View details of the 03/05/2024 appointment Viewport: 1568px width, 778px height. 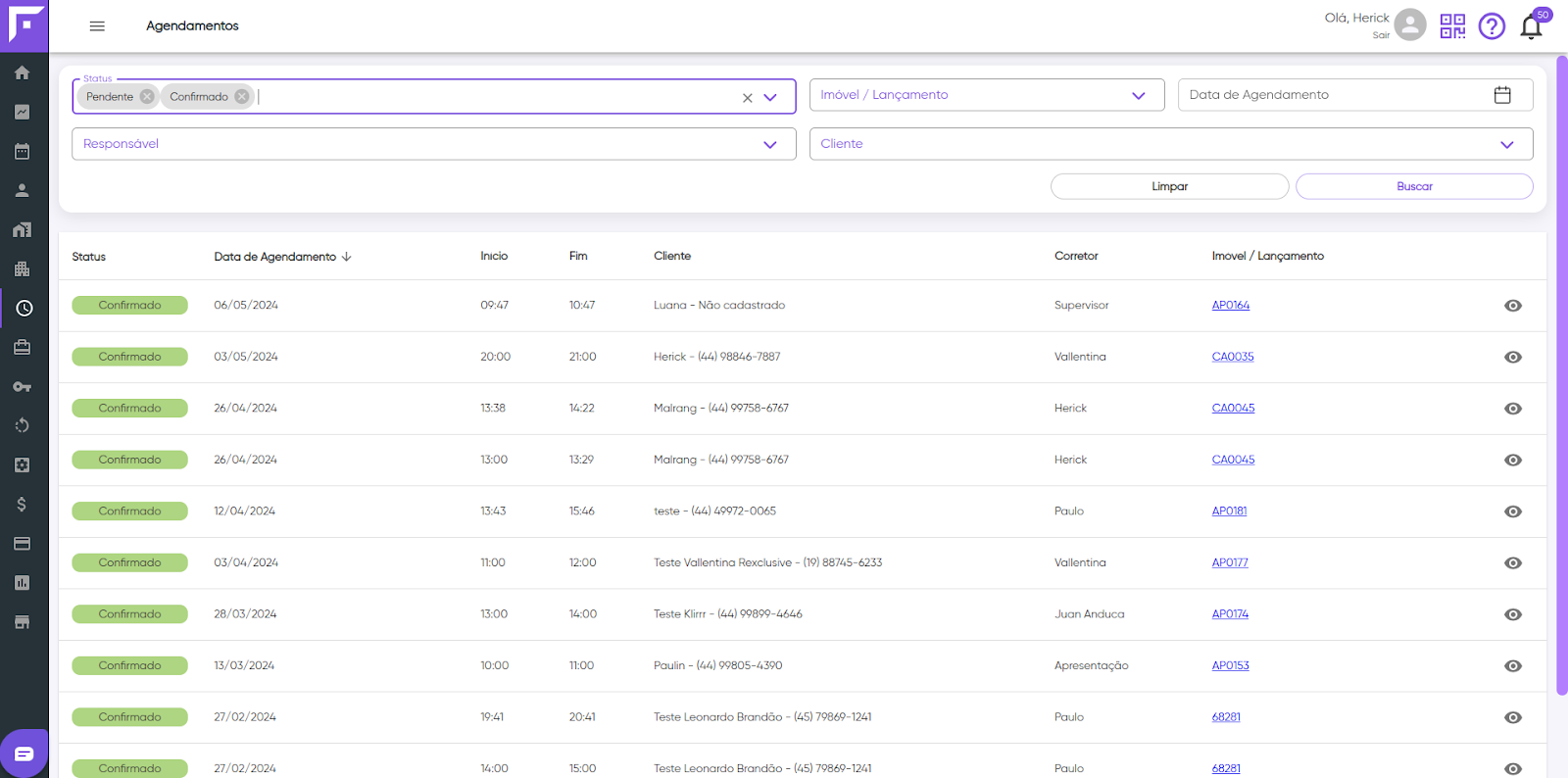click(1513, 358)
